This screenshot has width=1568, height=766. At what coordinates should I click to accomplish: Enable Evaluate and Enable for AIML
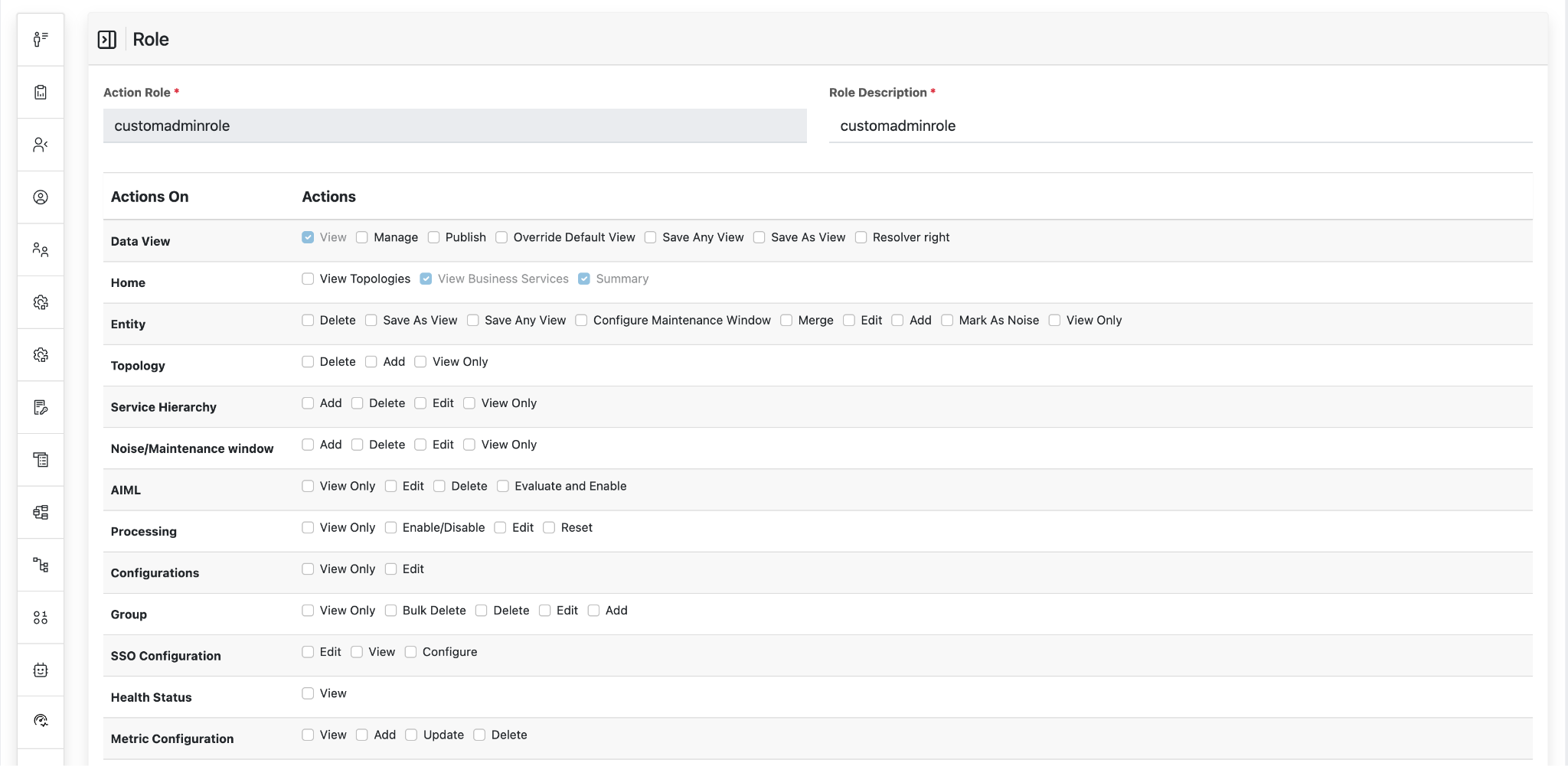tap(503, 486)
